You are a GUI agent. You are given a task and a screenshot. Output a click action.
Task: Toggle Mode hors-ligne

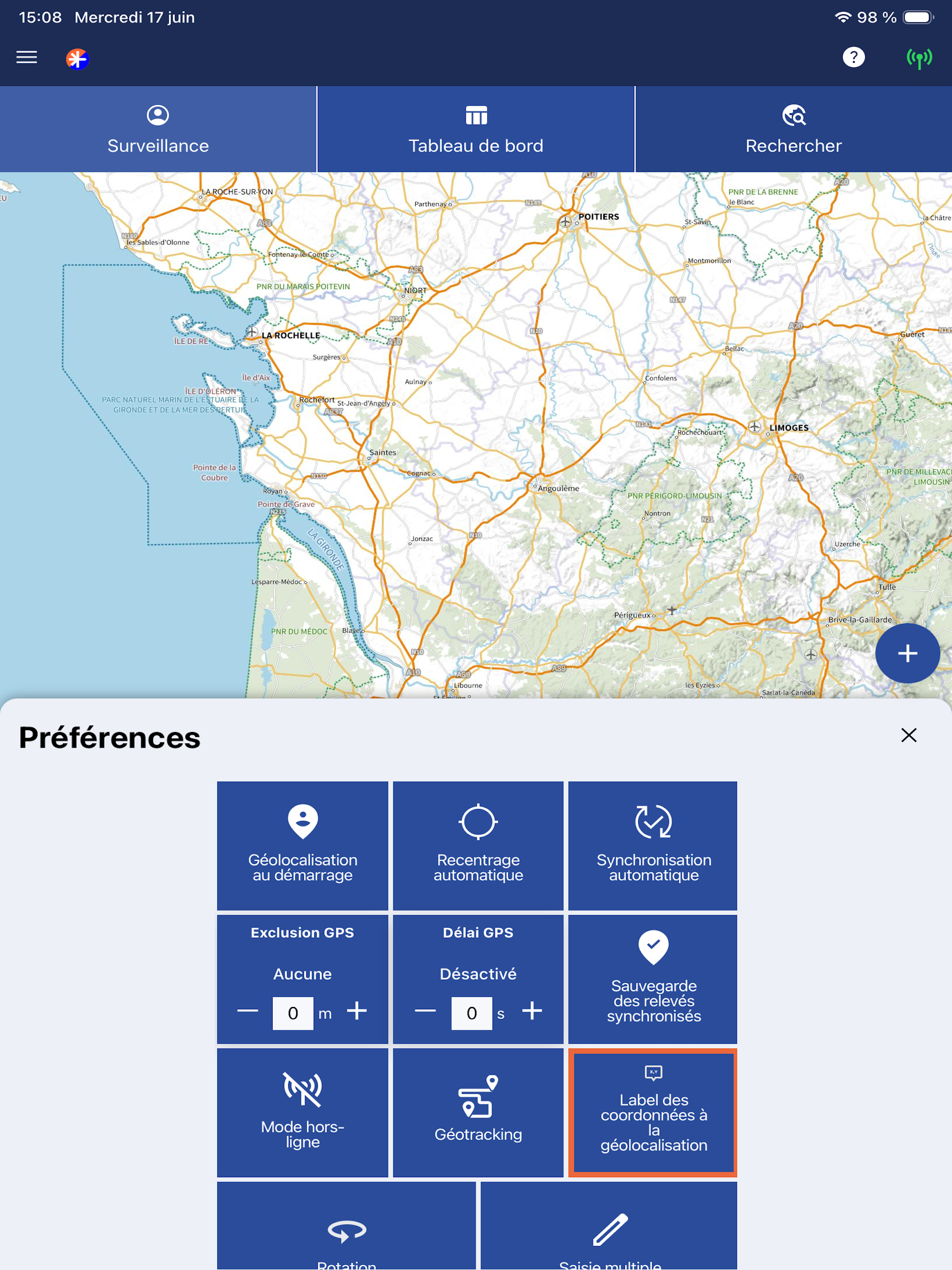tap(303, 1112)
